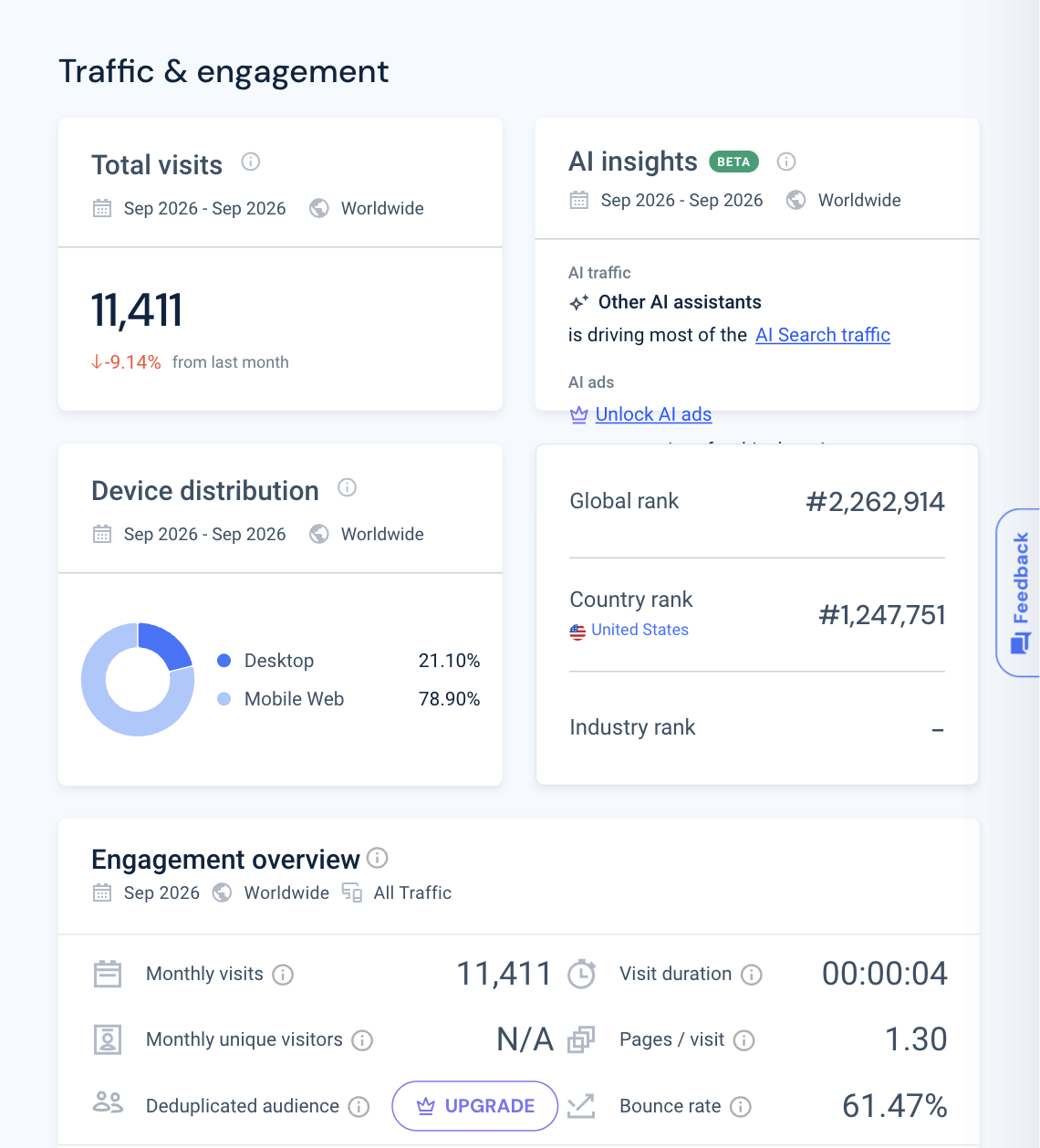
Task: Click the Mobile Web 78.90% value
Action: coord(449,699)
